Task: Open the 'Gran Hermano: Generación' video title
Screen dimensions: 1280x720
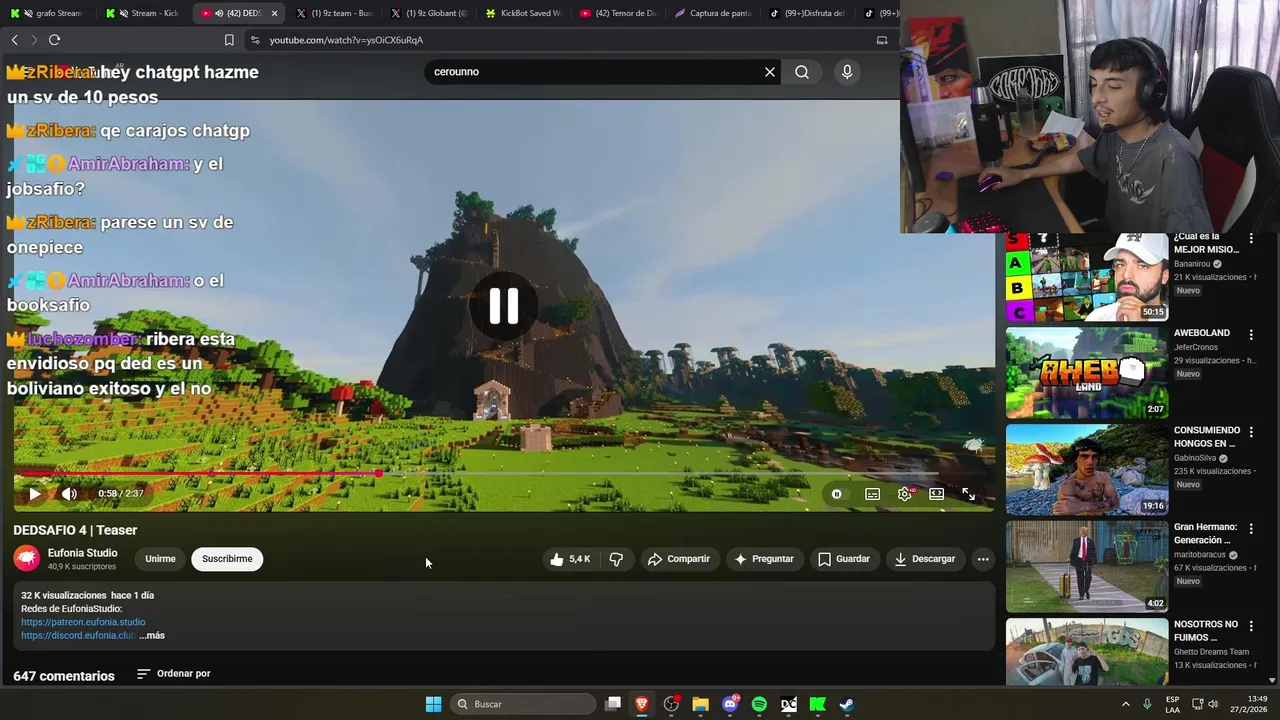Action: click(x=1206, y=533)
